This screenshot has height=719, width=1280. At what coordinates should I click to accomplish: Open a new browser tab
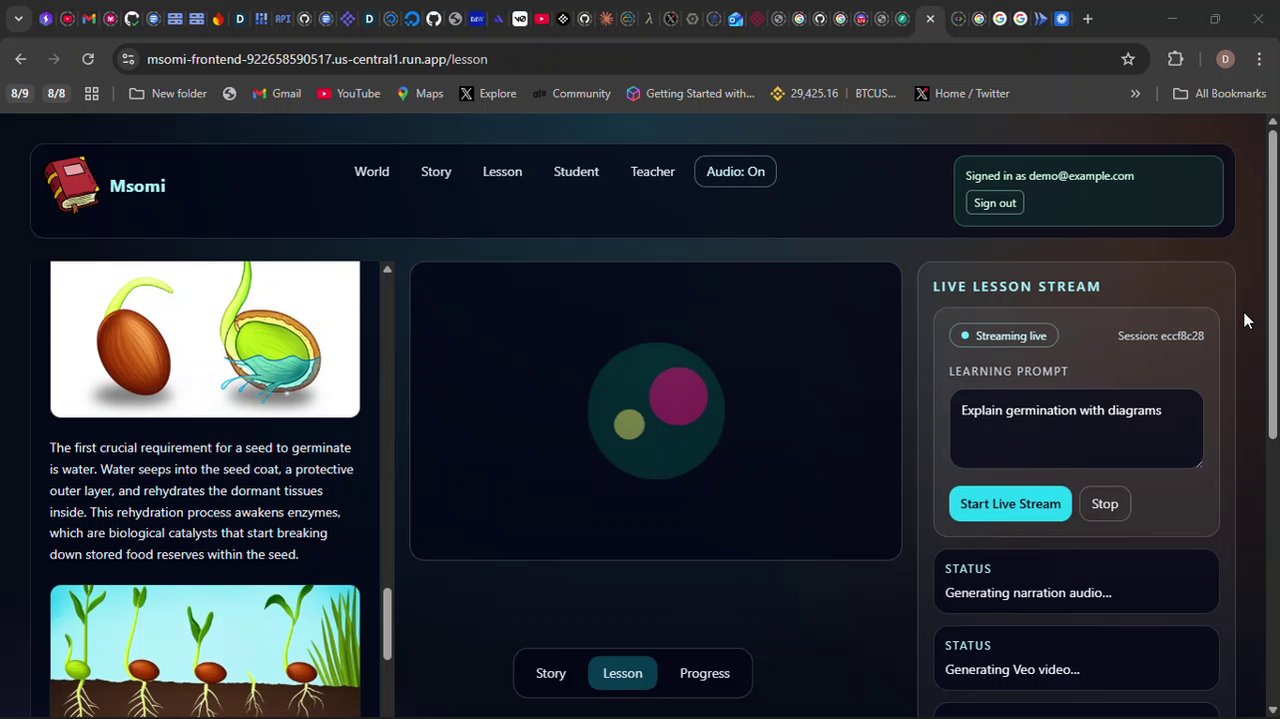(x=1087, y=19)
